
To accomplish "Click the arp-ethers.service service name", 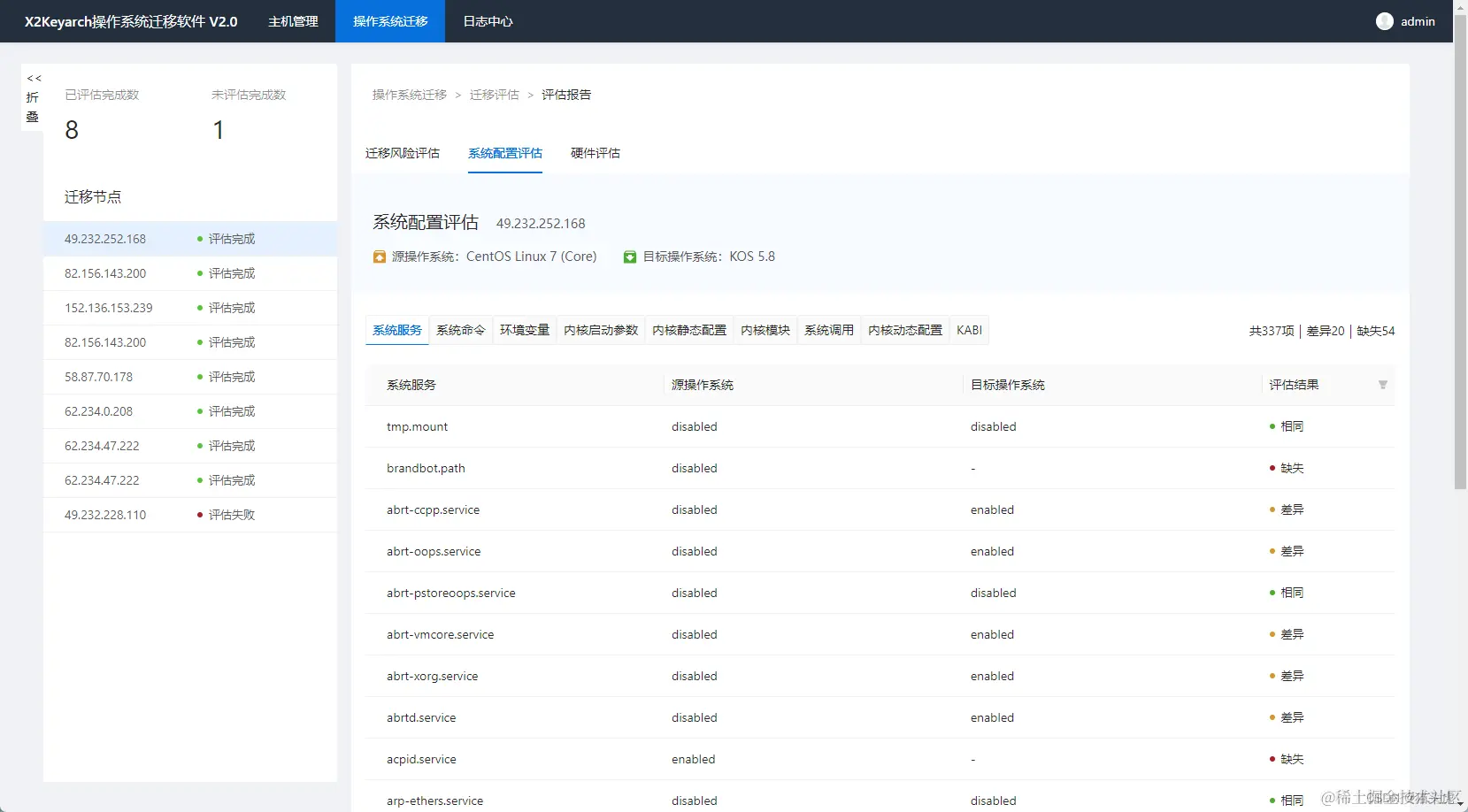I will 434,801.
